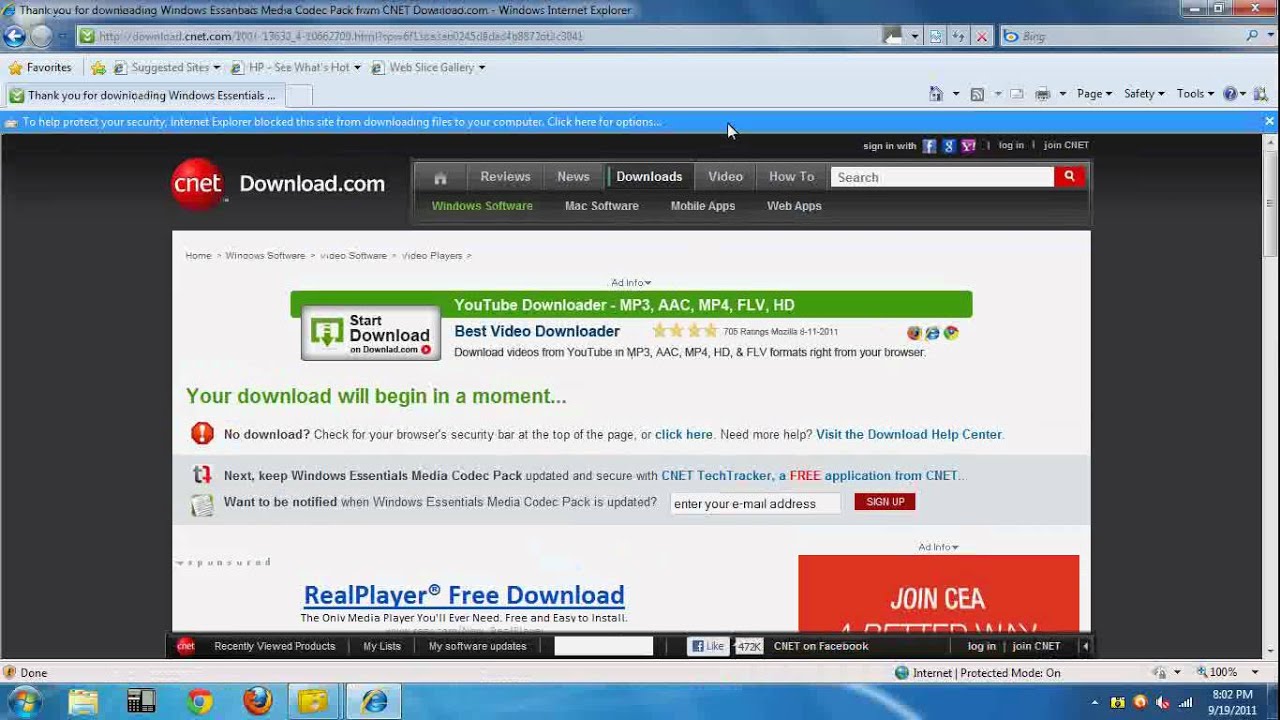Viewport: 1280px width, 720px height.
Task: Open the taskbar File Explorer folder icon
Action: (83, 702)
